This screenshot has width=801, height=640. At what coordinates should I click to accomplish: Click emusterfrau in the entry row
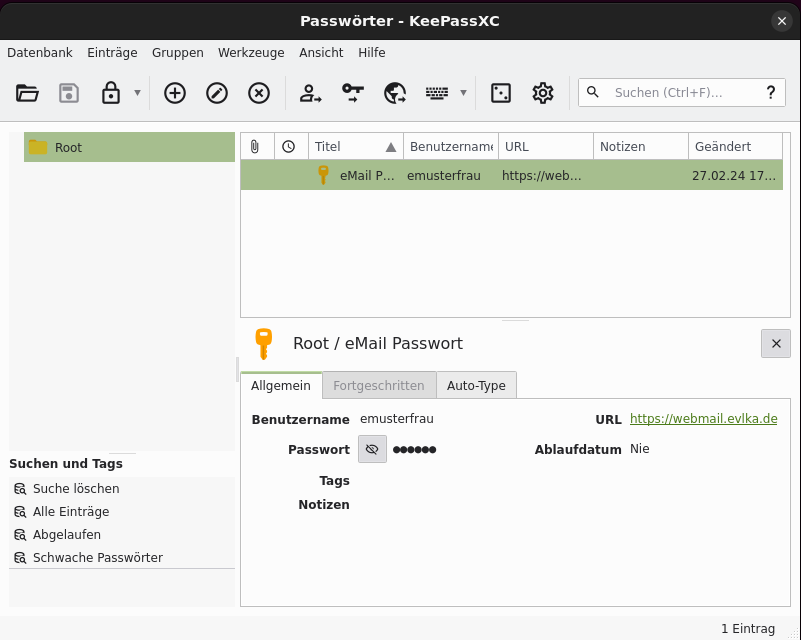443,176
